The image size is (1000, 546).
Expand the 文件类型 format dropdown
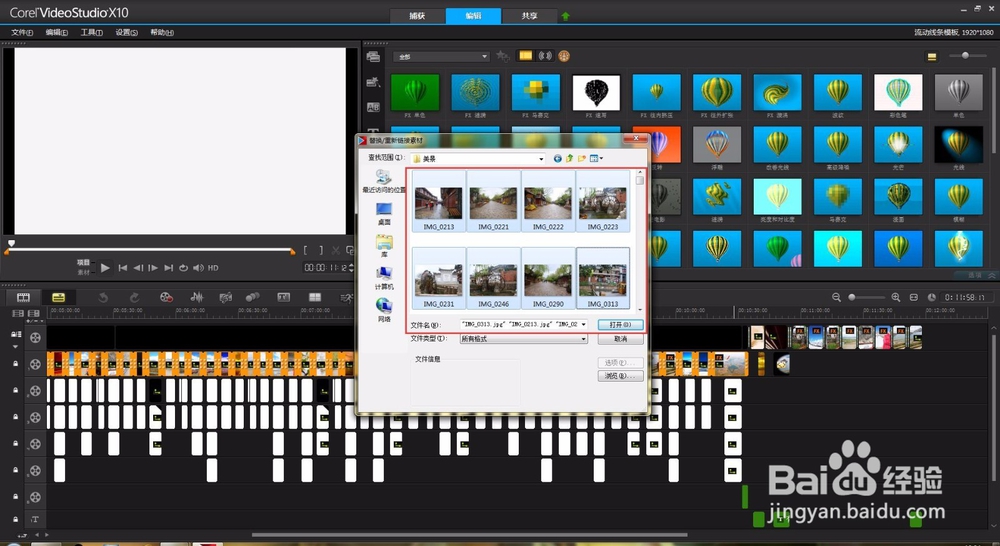[584, 339]
